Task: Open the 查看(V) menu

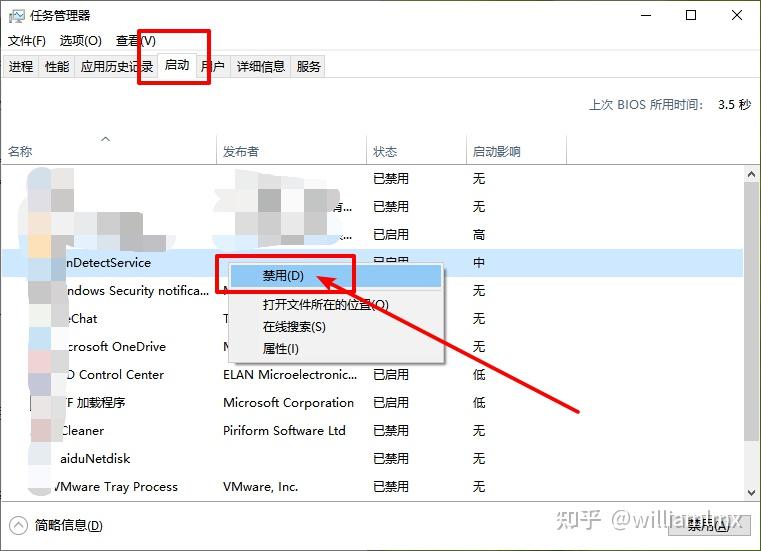Action: point(136,41)
